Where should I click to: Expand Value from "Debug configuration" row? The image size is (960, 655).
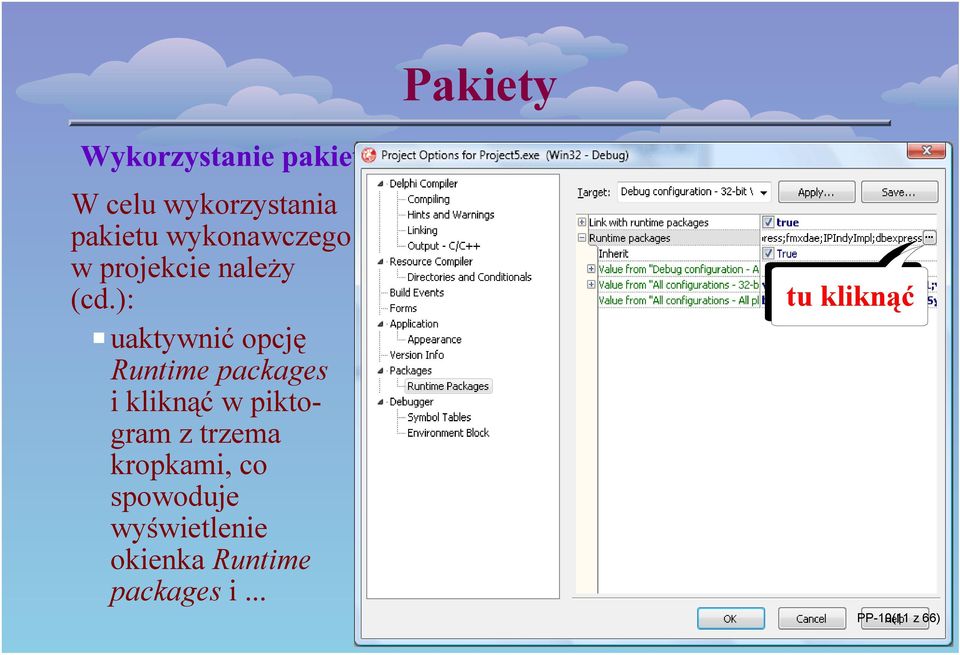(591, 269)
